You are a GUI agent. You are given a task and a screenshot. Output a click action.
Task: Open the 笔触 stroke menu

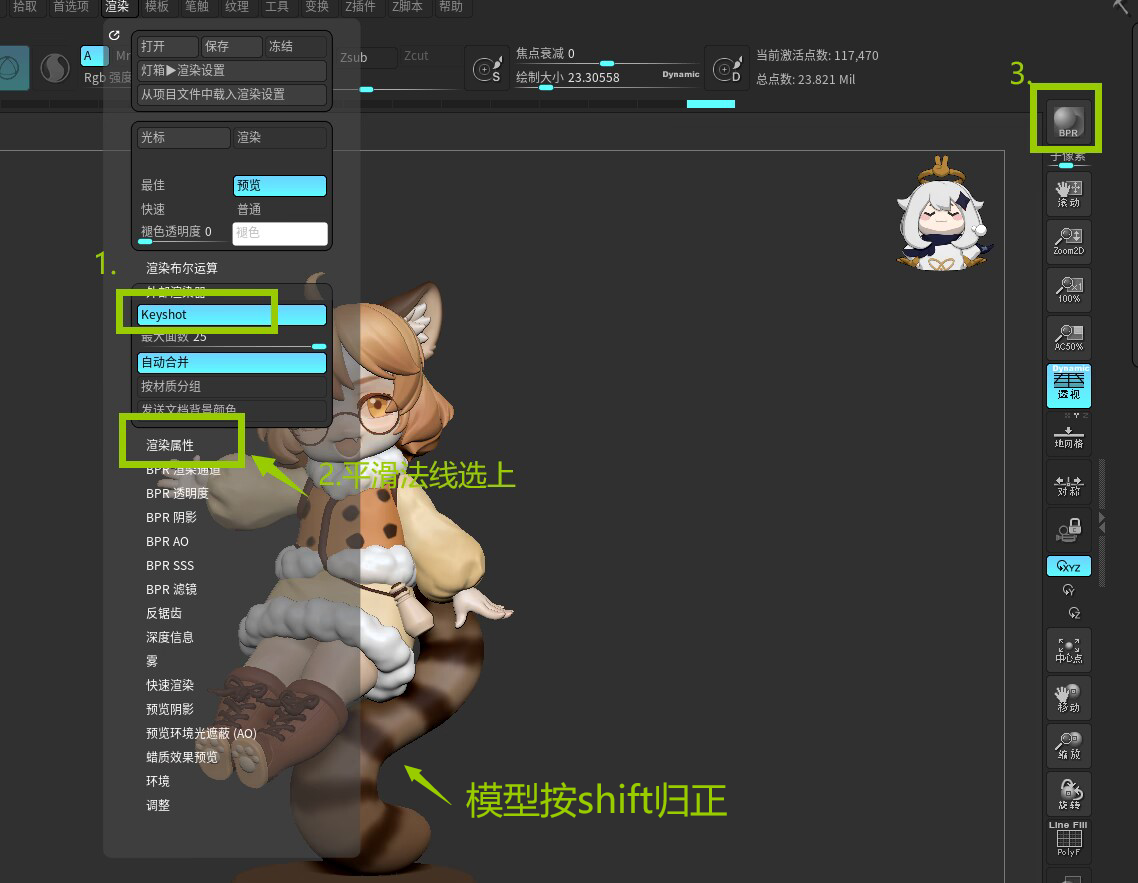tap(197, 7)
